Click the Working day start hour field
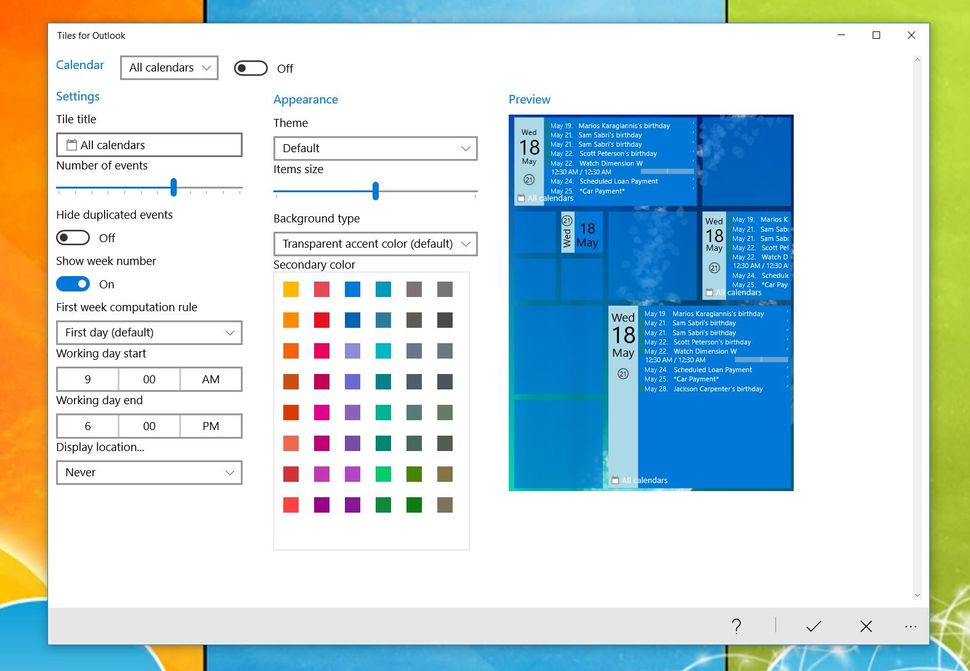 (86, 379)
